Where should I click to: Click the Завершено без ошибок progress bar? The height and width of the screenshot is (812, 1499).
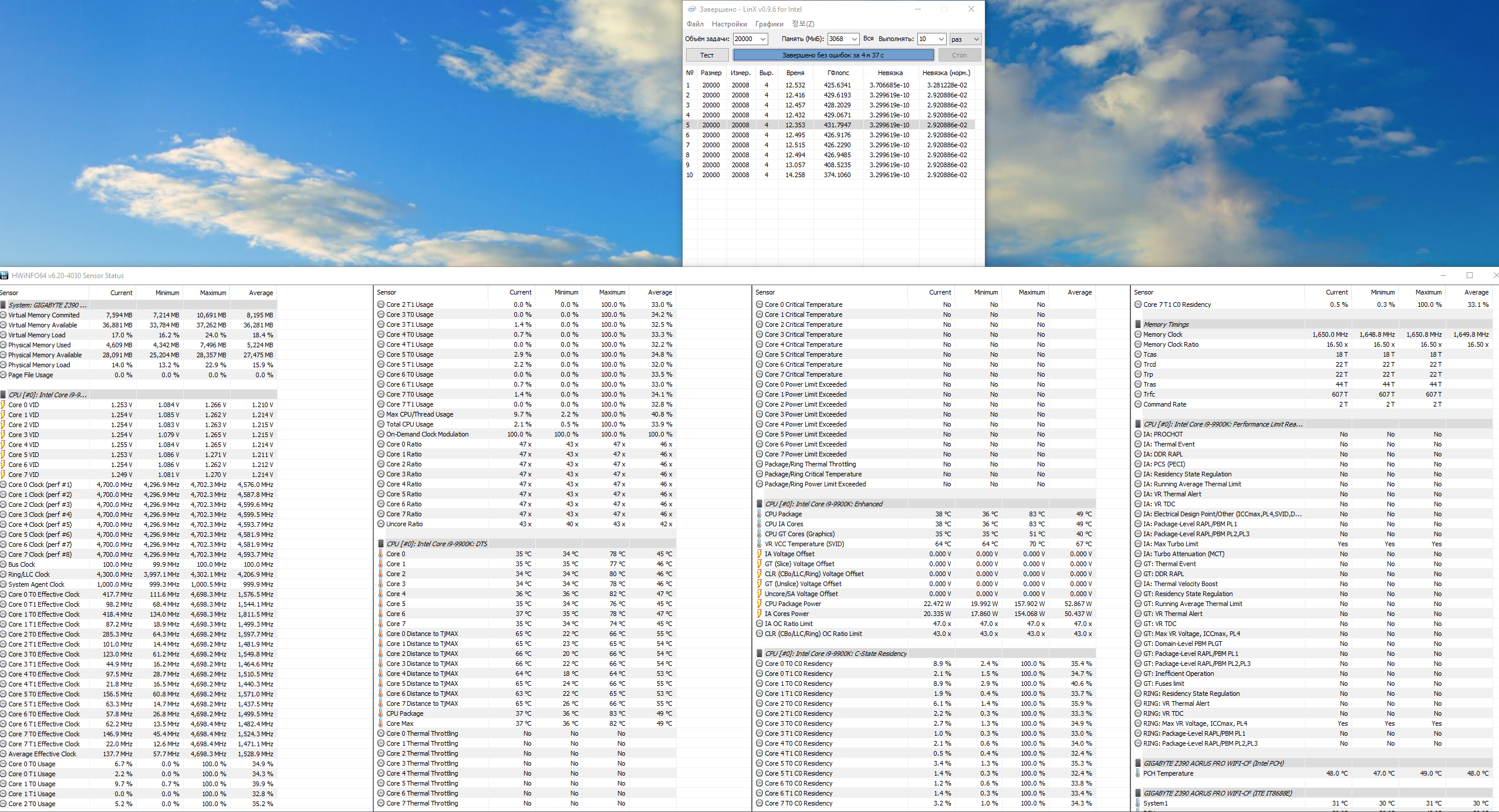pos(833,55)
